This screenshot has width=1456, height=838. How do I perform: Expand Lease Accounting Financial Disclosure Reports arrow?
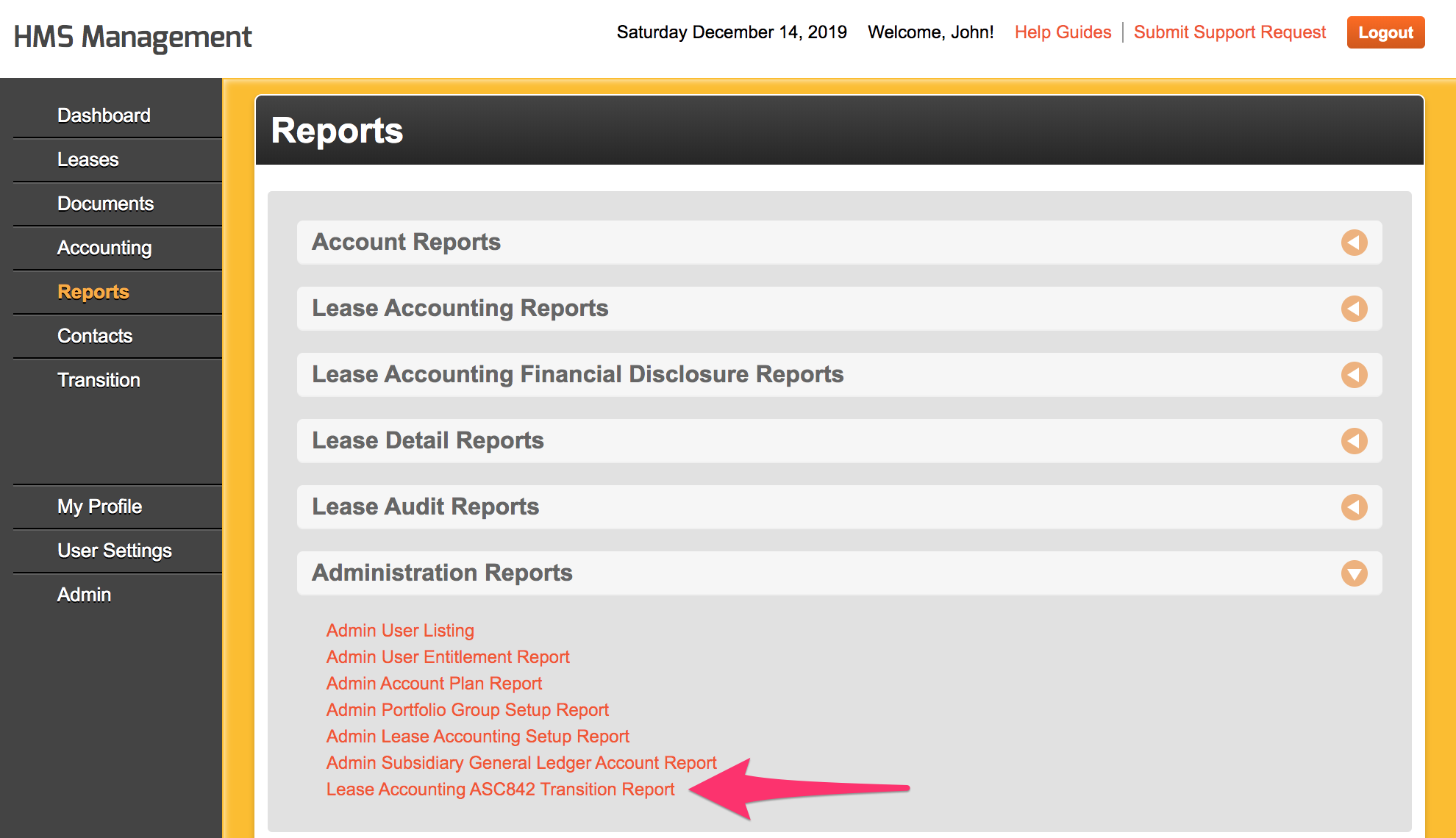click(x=1355, y=375)
